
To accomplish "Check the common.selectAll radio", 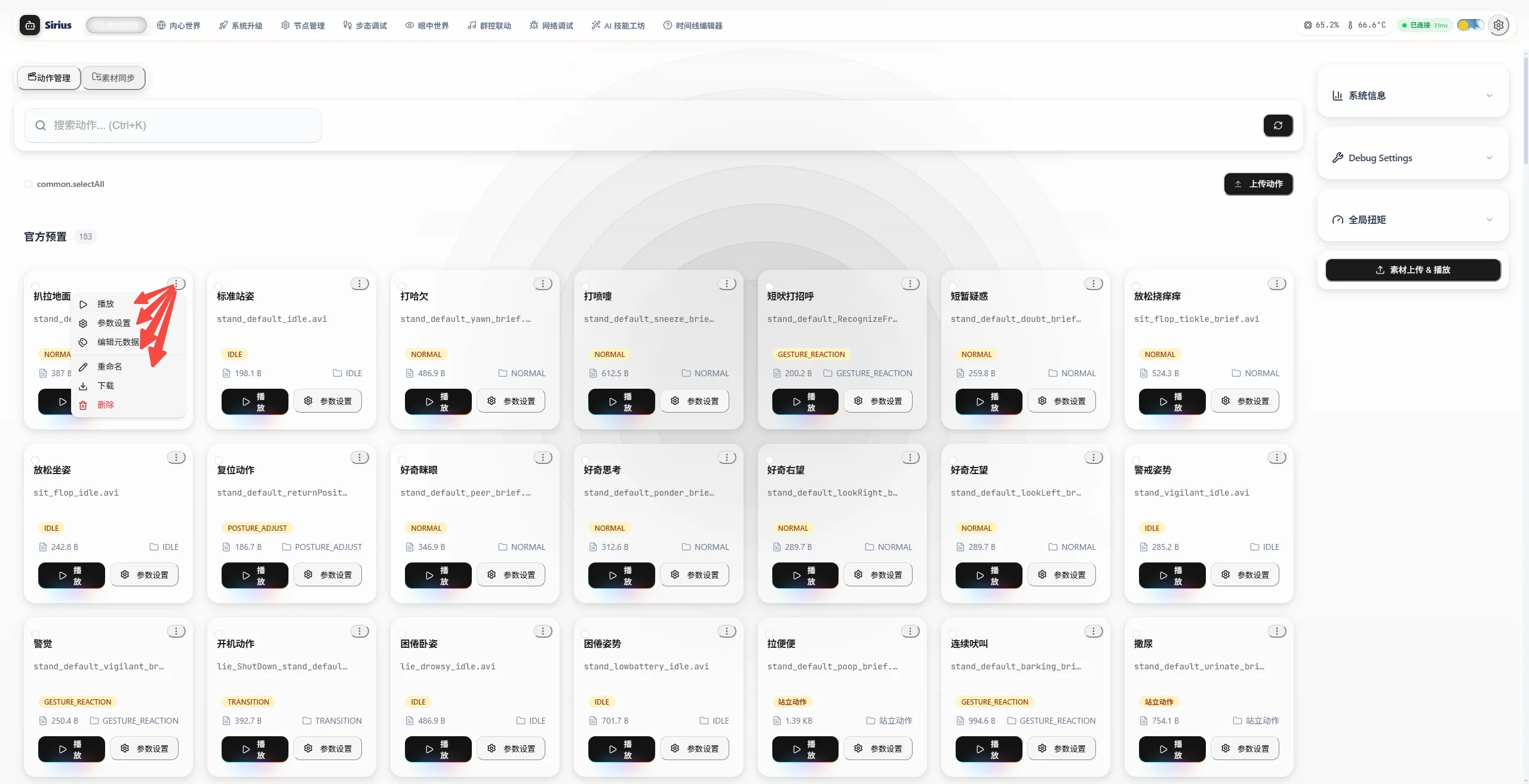I will (28, 184).
